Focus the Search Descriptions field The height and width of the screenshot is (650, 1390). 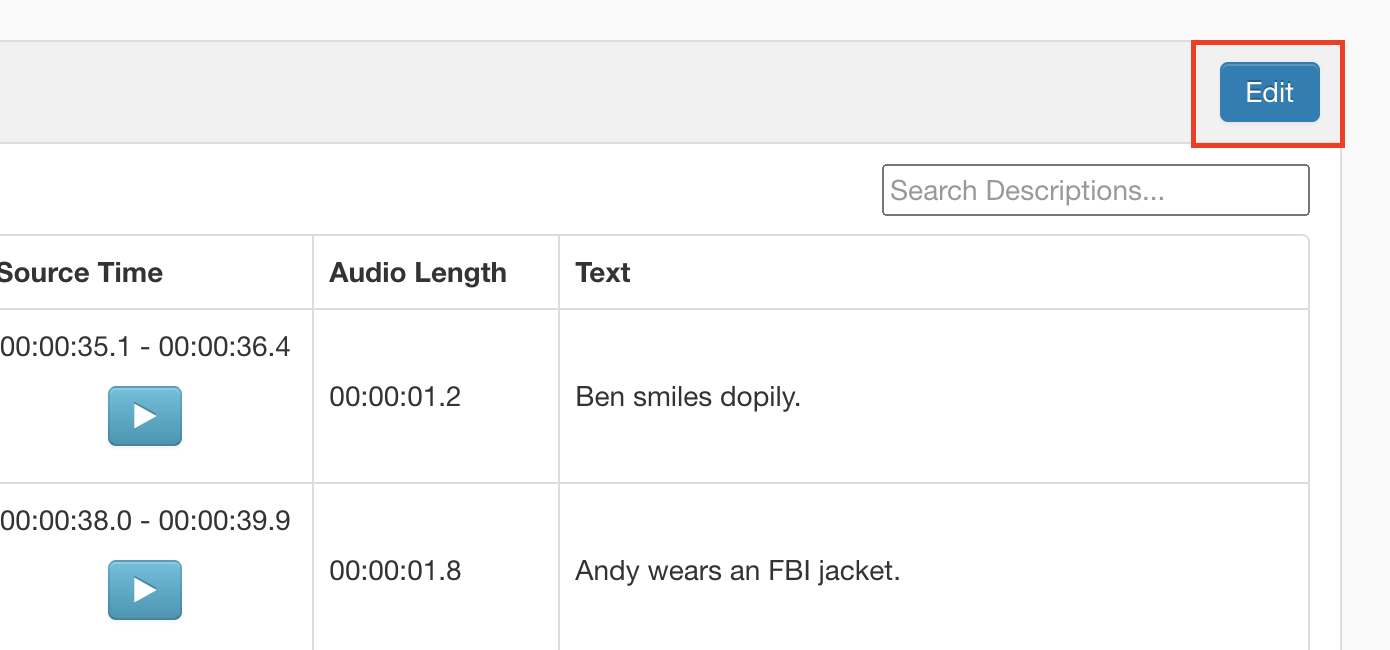point(1095,190)
